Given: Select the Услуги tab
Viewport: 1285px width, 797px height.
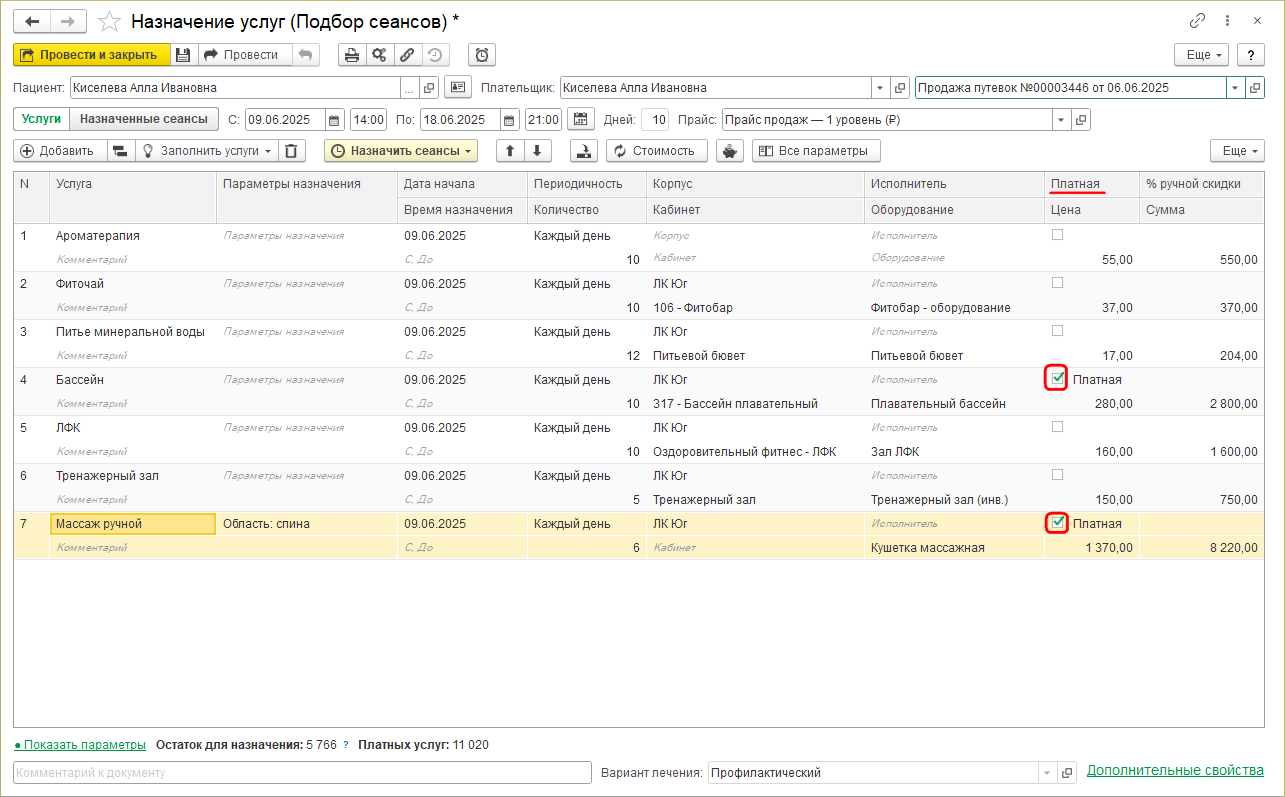Looking at the screenshot, I should point(41,119).
